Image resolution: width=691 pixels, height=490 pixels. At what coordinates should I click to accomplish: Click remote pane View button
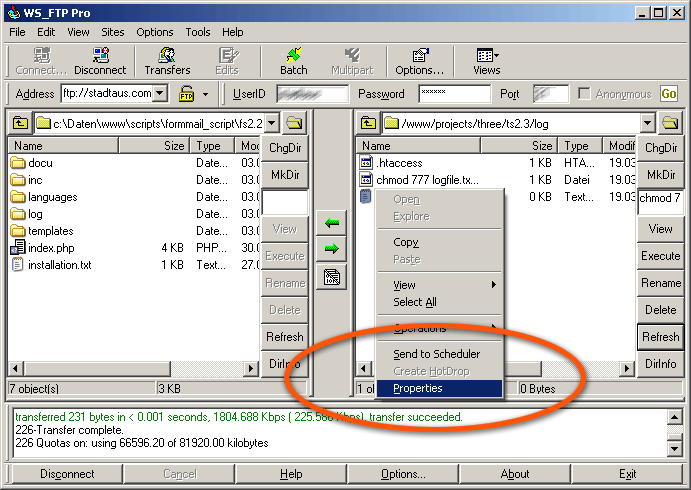point(661,229)
